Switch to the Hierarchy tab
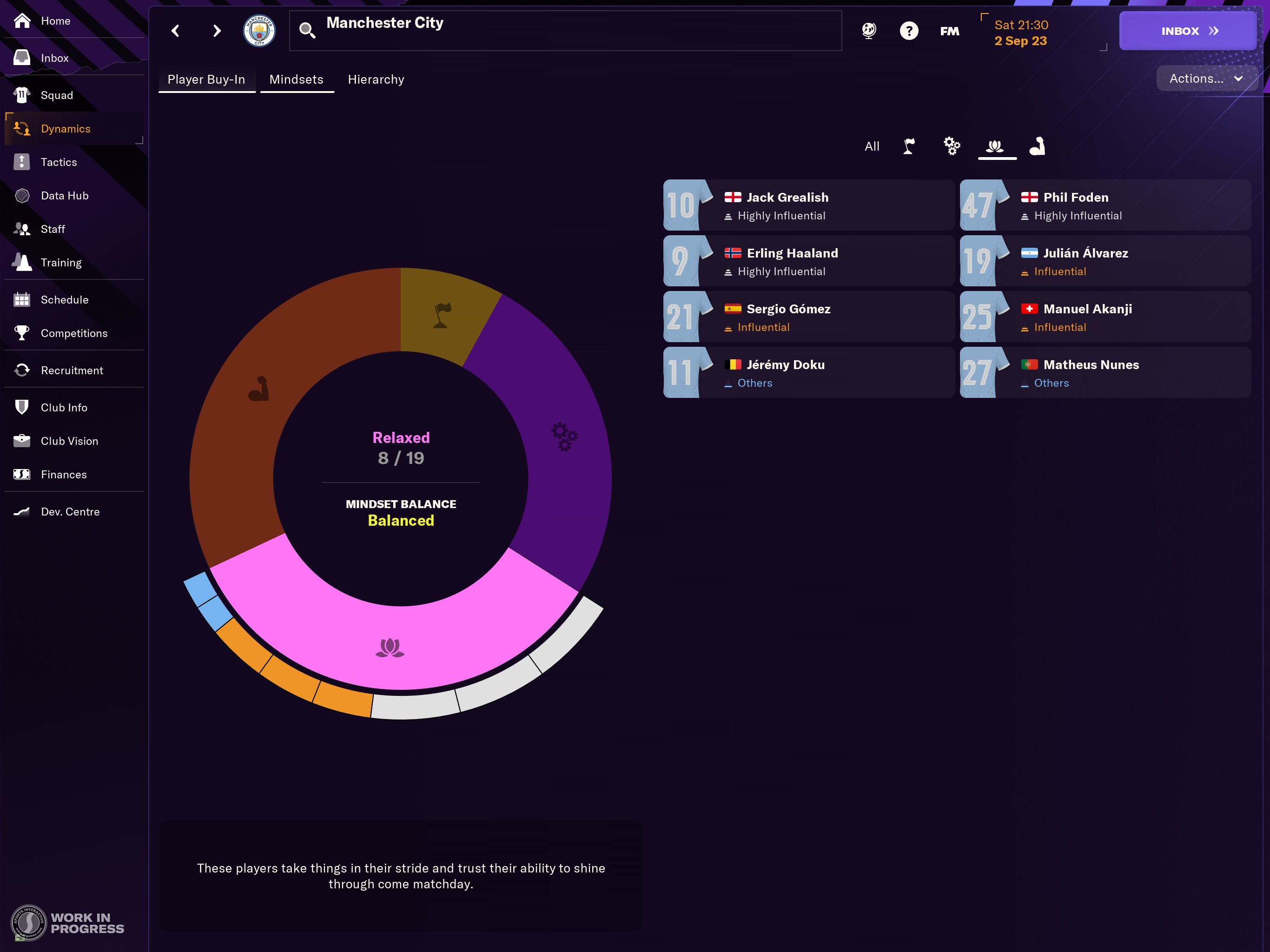 375,79
